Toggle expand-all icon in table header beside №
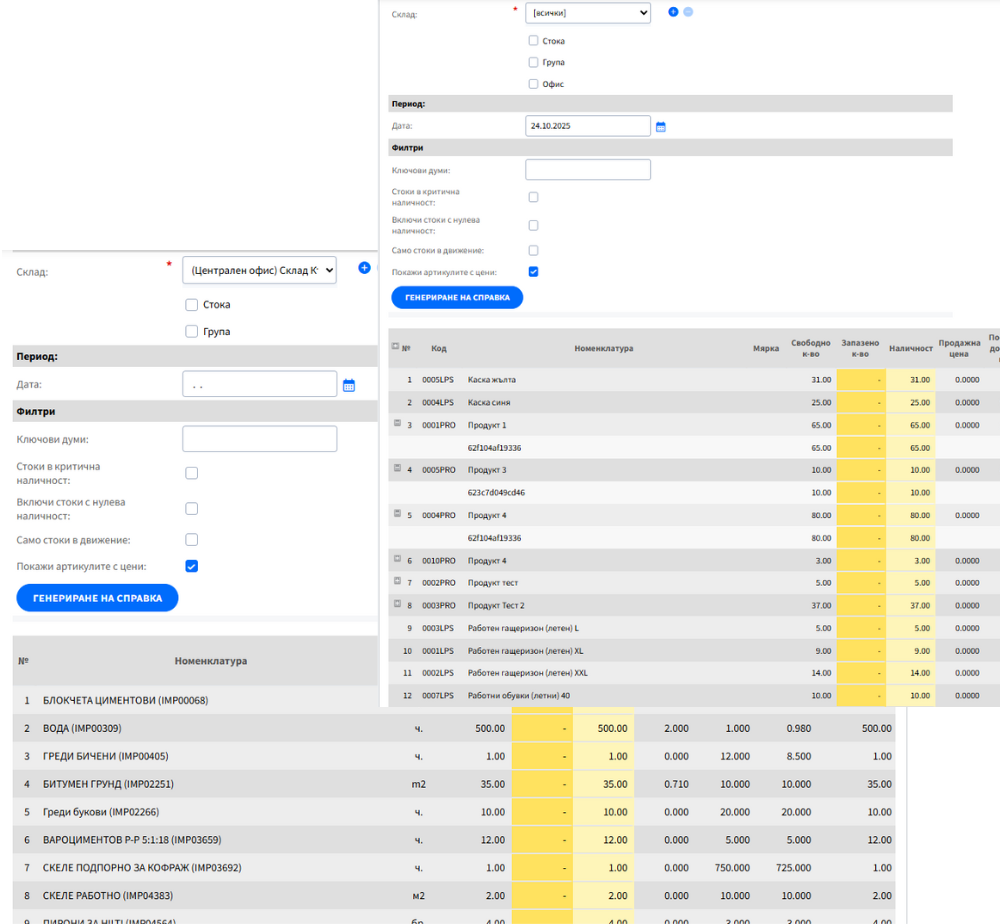This screenshot has width=1000, height=924. 395,347
